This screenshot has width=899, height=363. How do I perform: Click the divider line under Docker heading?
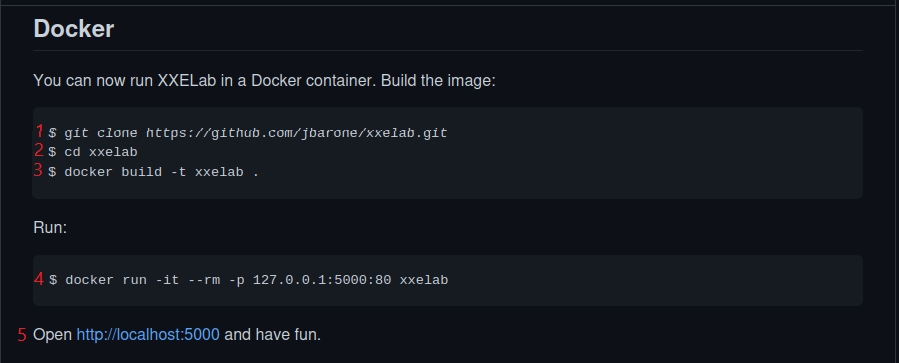point(448,50)
